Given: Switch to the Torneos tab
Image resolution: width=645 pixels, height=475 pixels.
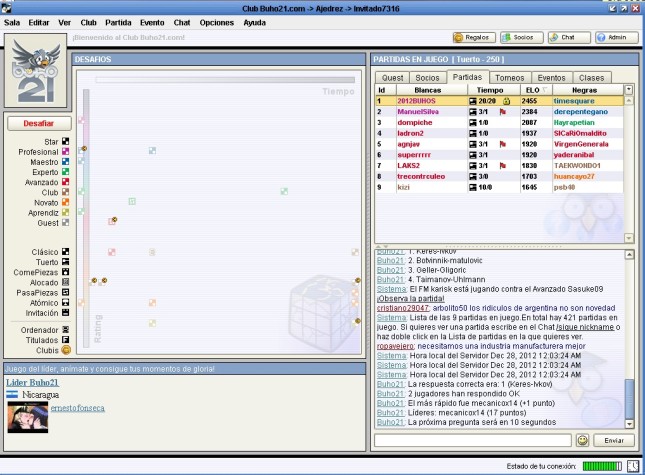Looking at the screenshot, I should [x=509, y=77].
